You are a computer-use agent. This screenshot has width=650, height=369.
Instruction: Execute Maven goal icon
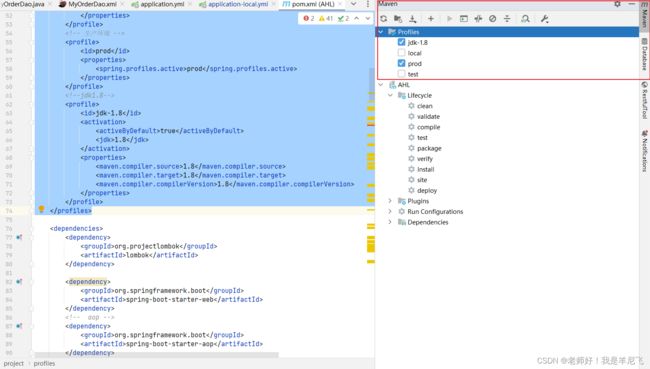464,19
